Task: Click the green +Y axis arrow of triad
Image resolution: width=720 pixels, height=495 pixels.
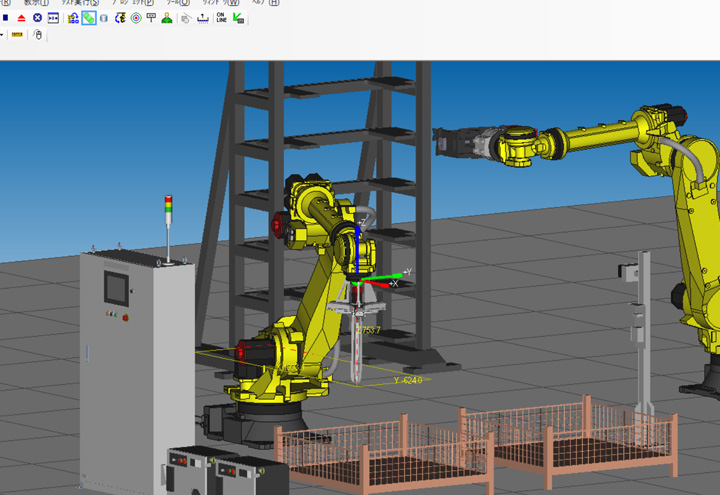Action: 383,276
